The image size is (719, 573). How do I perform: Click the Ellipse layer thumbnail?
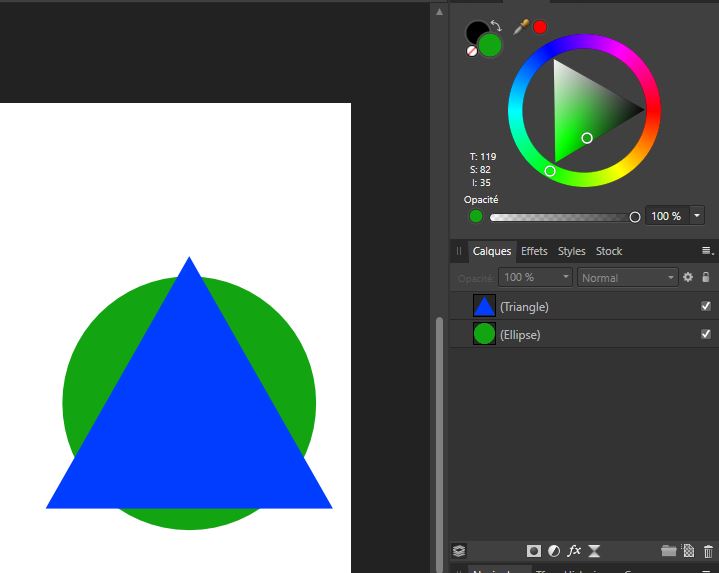(484, 334)
